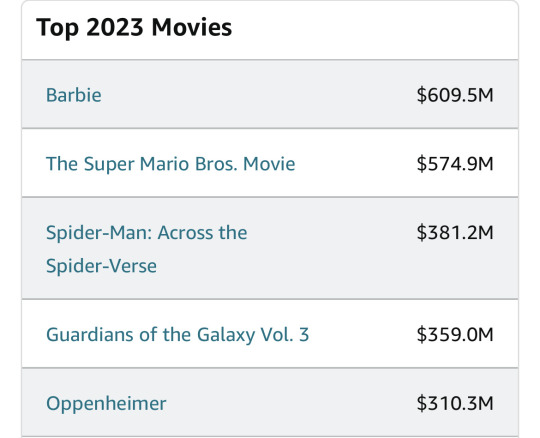Click empty space between Barbie and $609.5M
This screenshot has width=540, height=438.
258,95
